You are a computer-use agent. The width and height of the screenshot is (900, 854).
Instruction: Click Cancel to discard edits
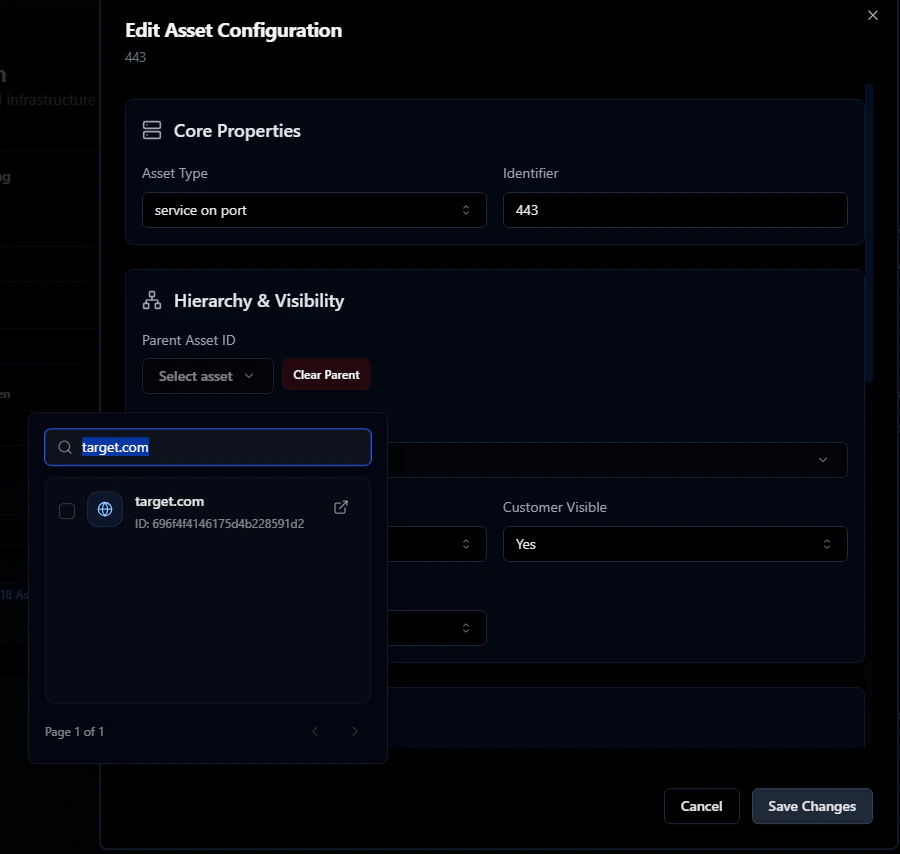click(x=701, y=806)
